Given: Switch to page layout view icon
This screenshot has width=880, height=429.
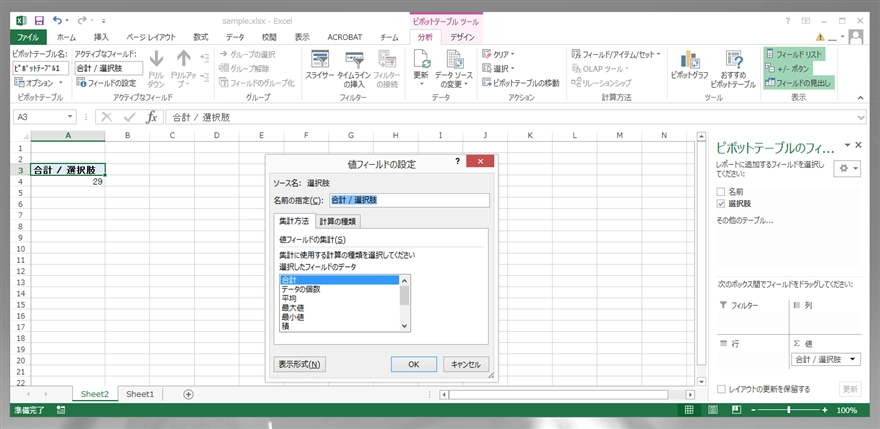Looking at the screenshot, I should 712,410.
